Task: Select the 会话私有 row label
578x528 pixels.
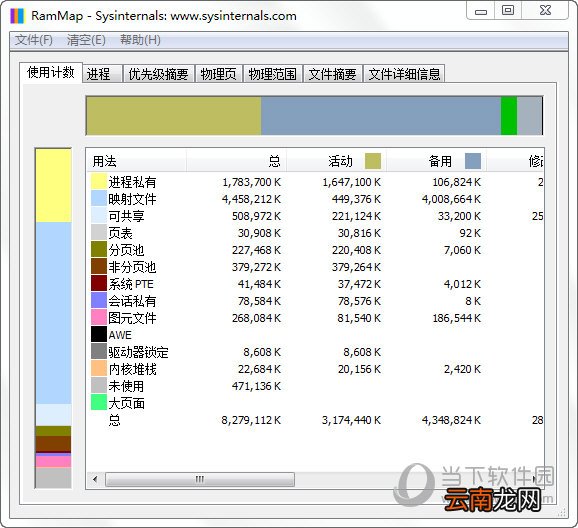Action: click(132, 301)
